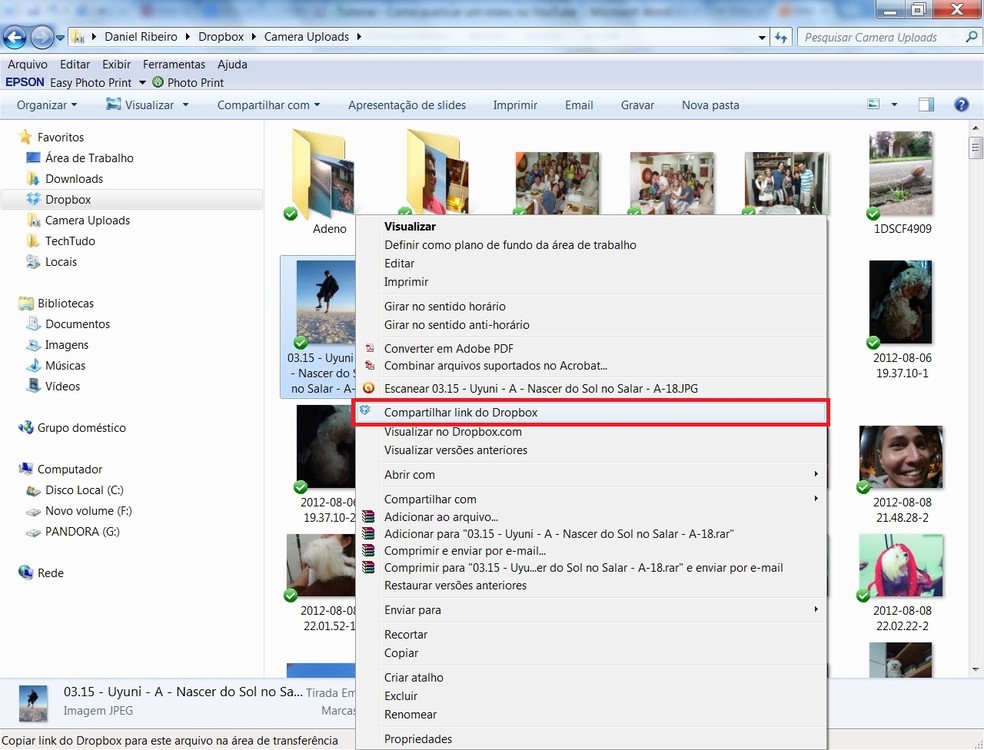Open the Ajuda menu
The height and width of the screenshot is (750, 984).
coord(232,65)
